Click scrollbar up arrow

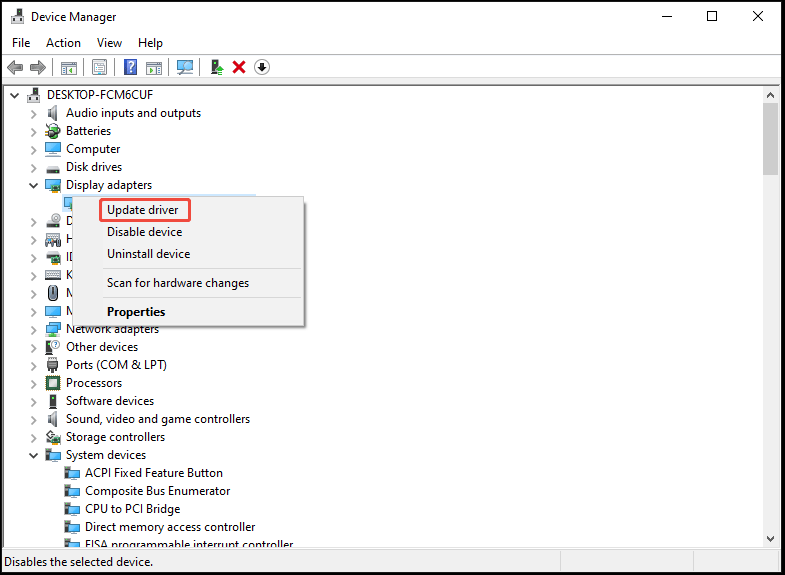click(770, 95)
